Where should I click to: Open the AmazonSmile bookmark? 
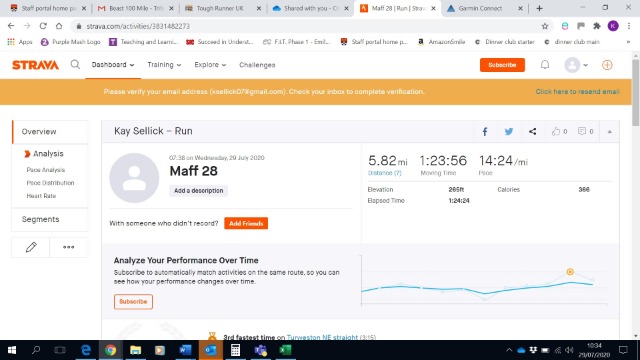[x=442, y=42]
